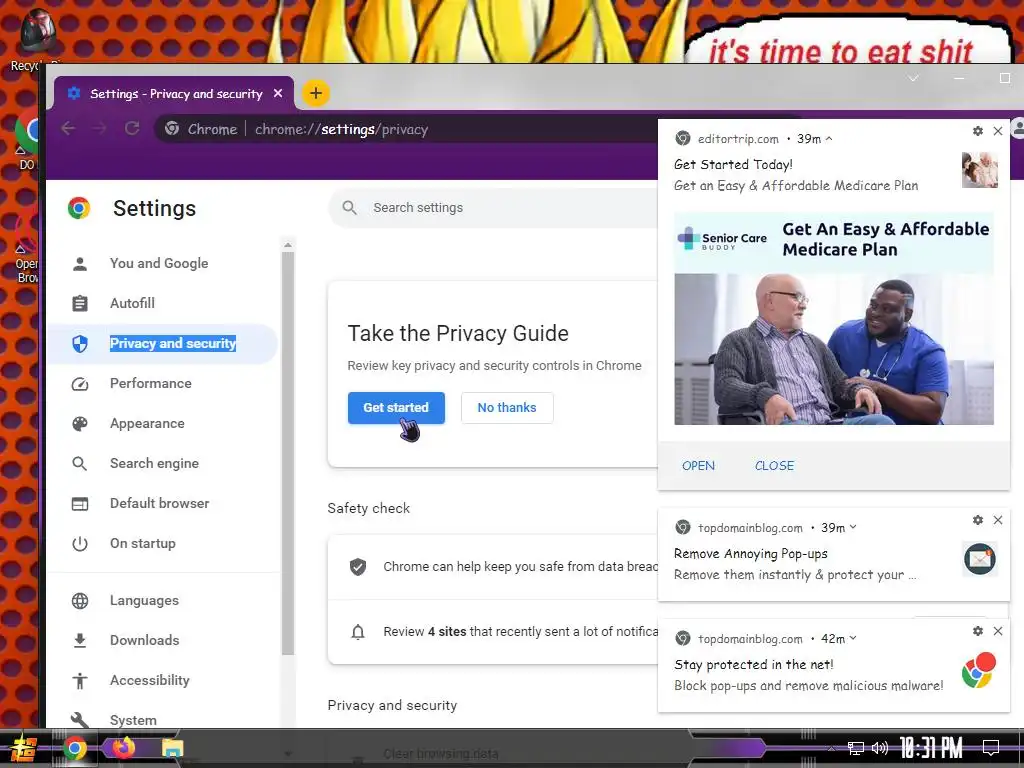
Task: Click the Senior Care Buddy ad image
Action: pyautogui.click(x=834, y=319)
